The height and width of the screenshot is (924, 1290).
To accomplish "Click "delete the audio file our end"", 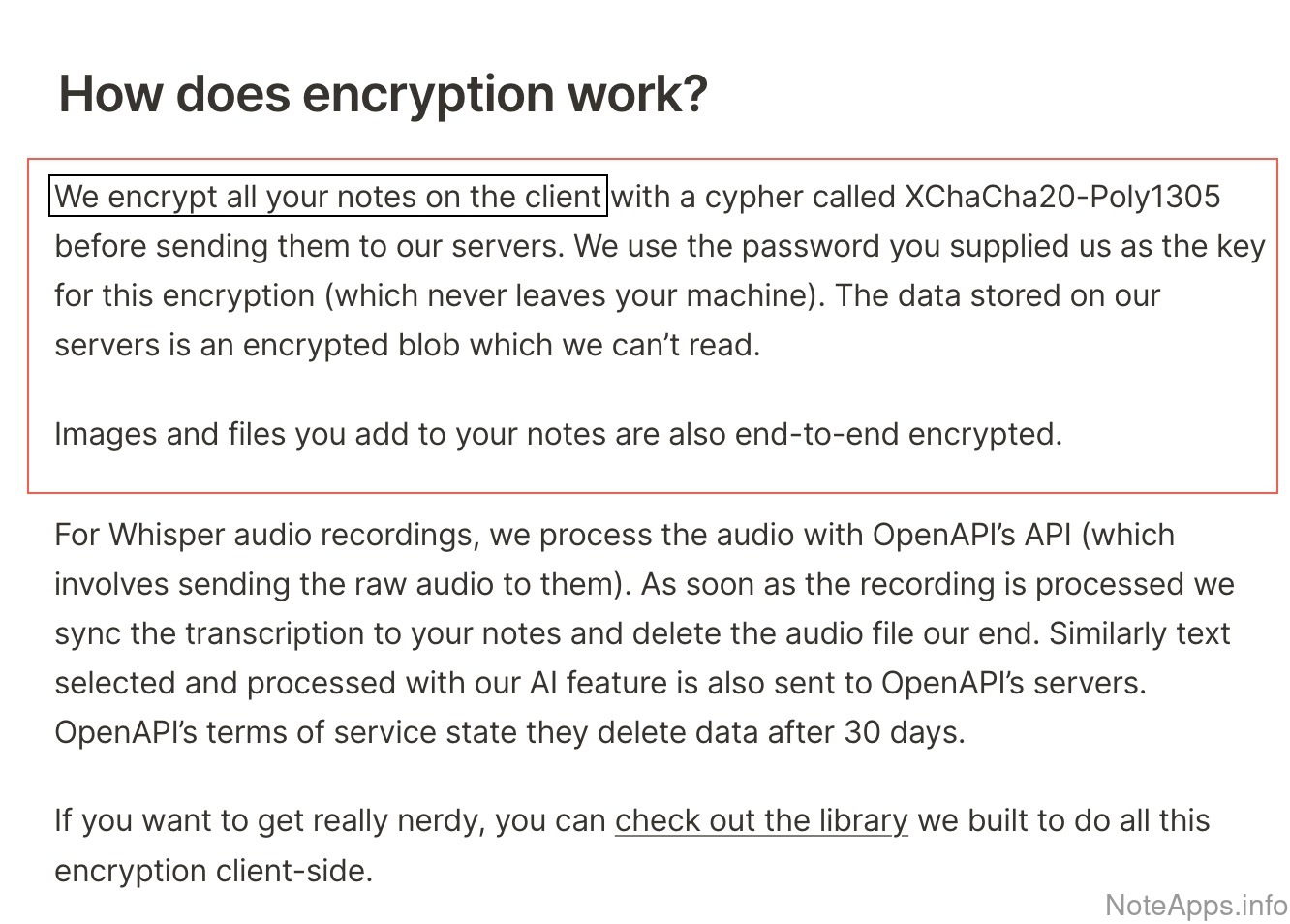I will pos(836,633).
